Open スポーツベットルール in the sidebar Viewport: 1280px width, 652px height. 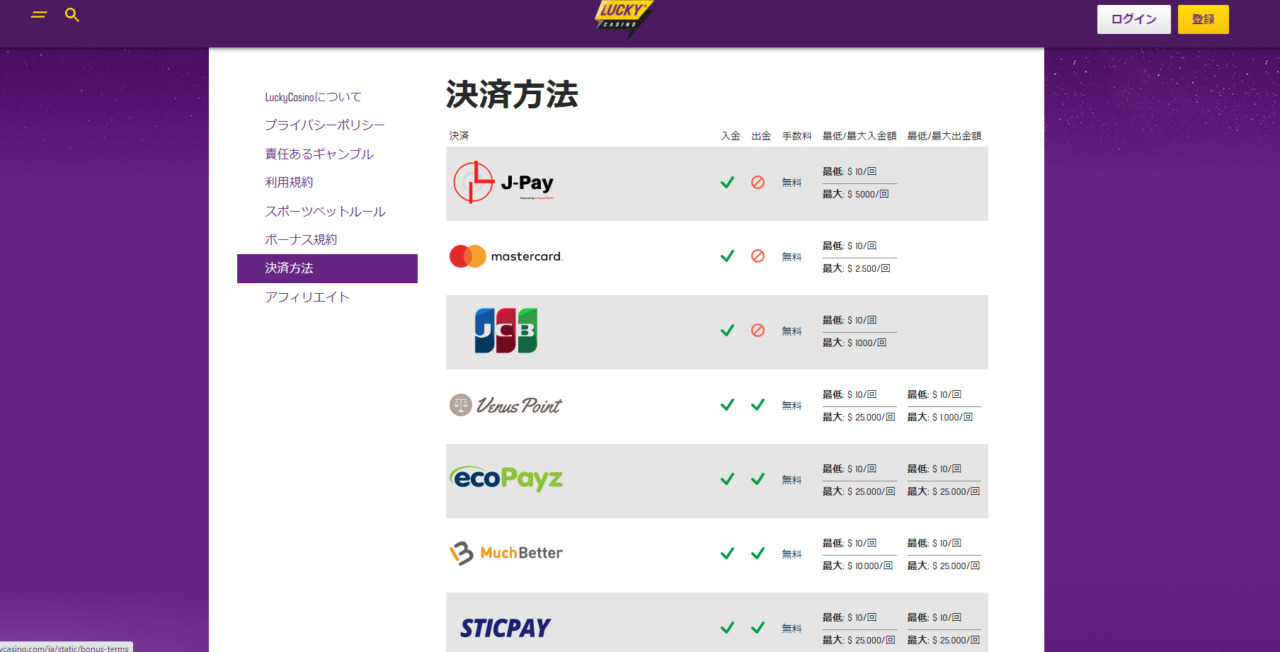pos(325,211)
